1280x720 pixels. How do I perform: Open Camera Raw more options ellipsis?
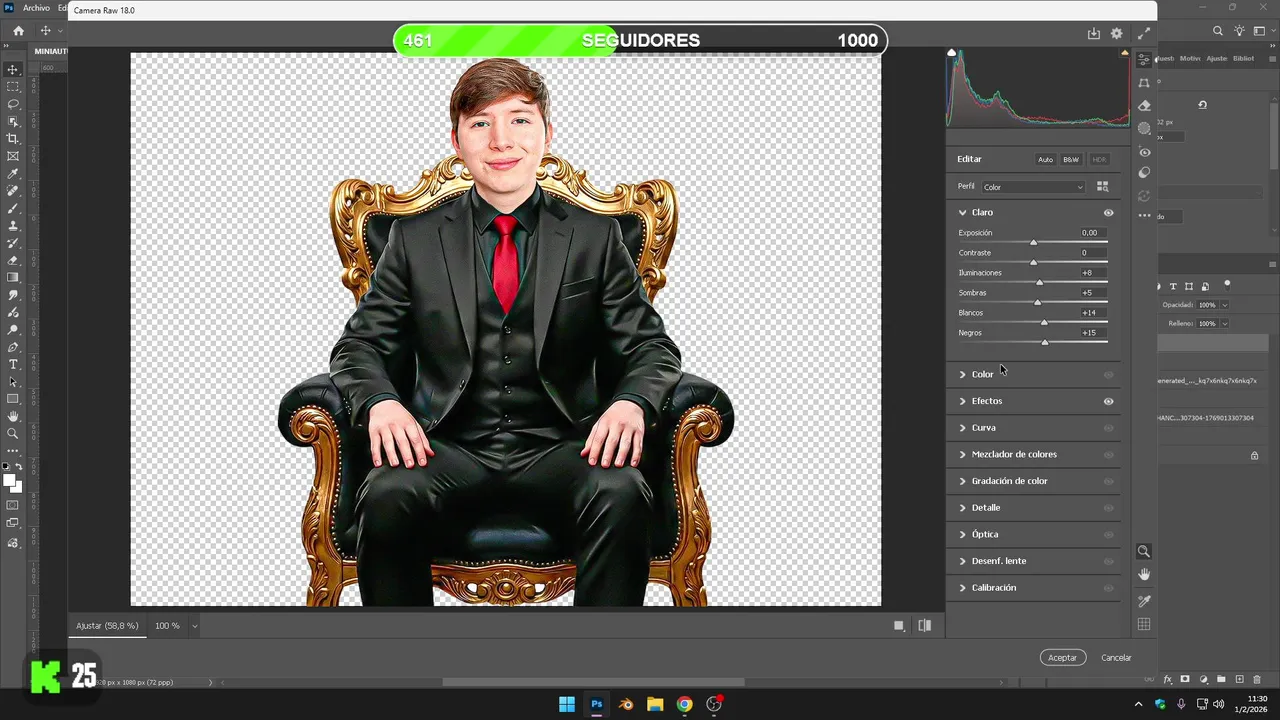[x=1144, y=215]
